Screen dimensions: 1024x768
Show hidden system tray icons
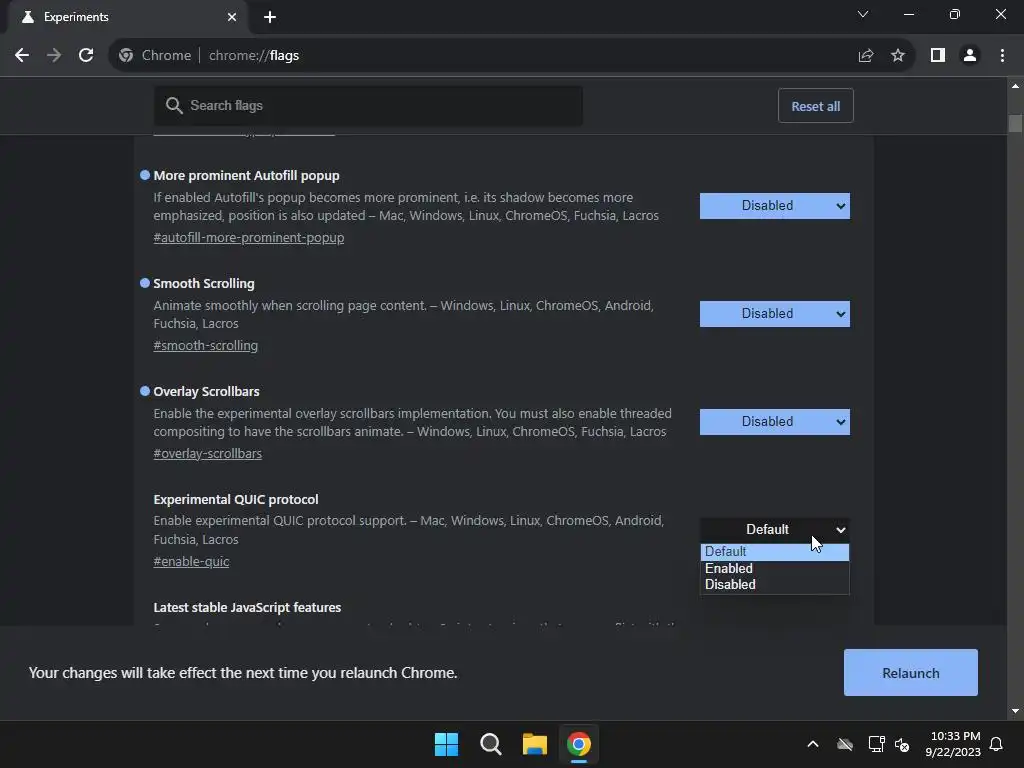(x=813, y=744)
